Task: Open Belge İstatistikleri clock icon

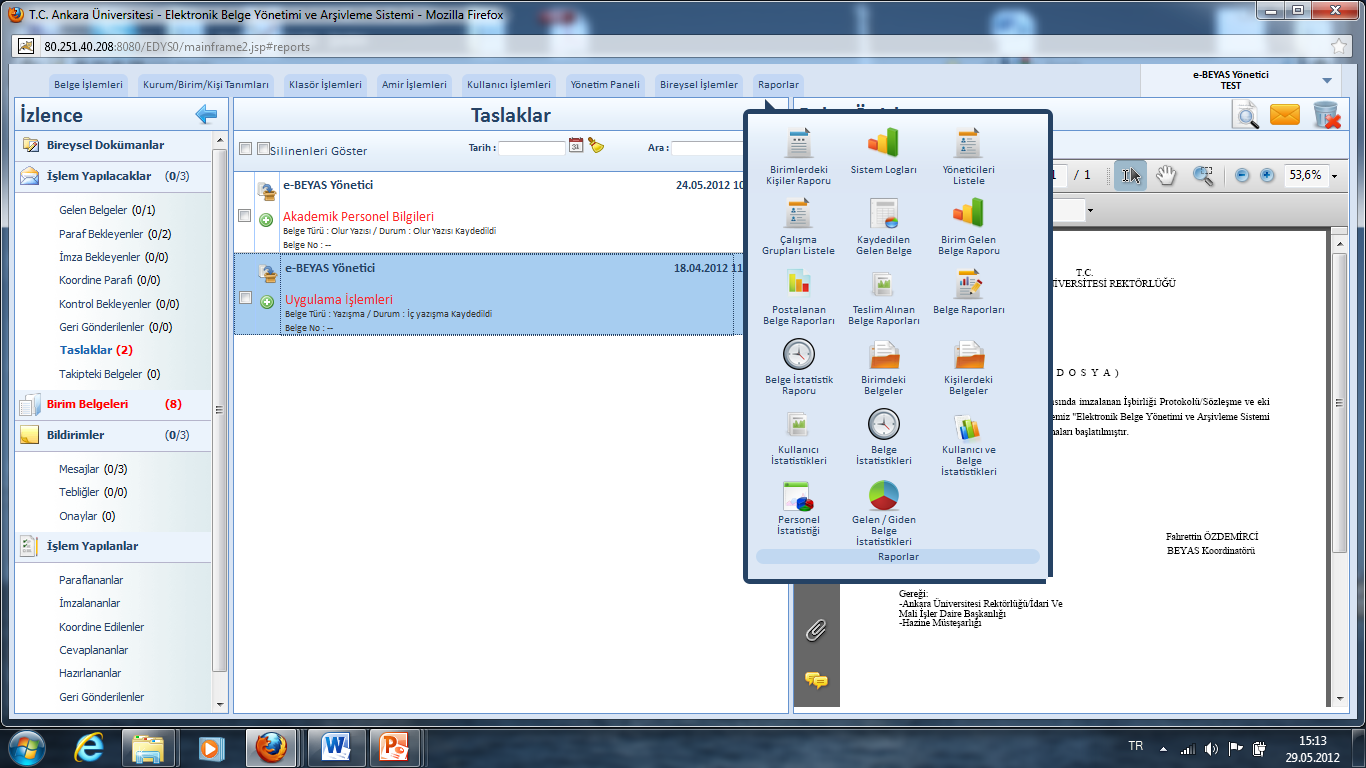Action: point(883,424)
